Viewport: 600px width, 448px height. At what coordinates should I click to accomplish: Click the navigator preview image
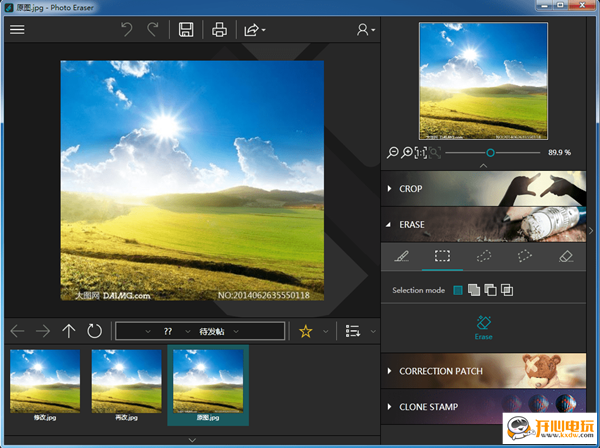[x=483, y=81]
